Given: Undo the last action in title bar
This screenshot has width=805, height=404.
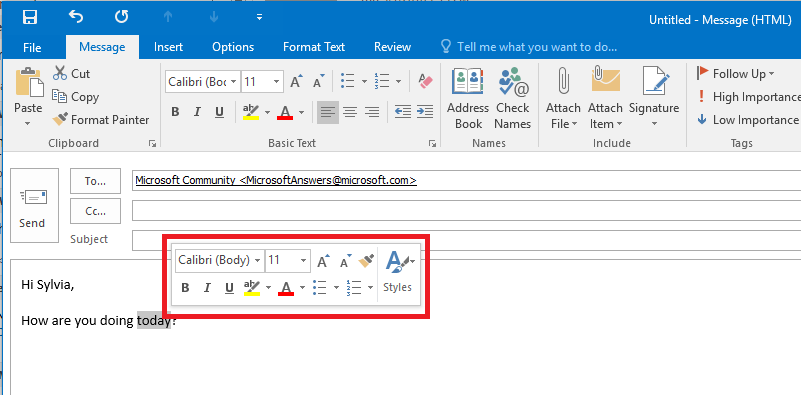Looking at the screenshot, I should click(75, 17).
